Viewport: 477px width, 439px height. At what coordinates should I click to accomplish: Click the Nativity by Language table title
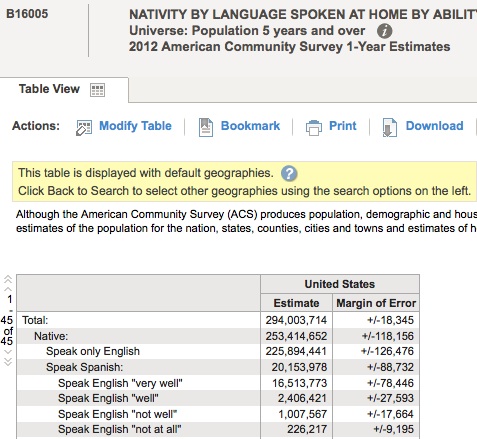[x=303, y=15]
